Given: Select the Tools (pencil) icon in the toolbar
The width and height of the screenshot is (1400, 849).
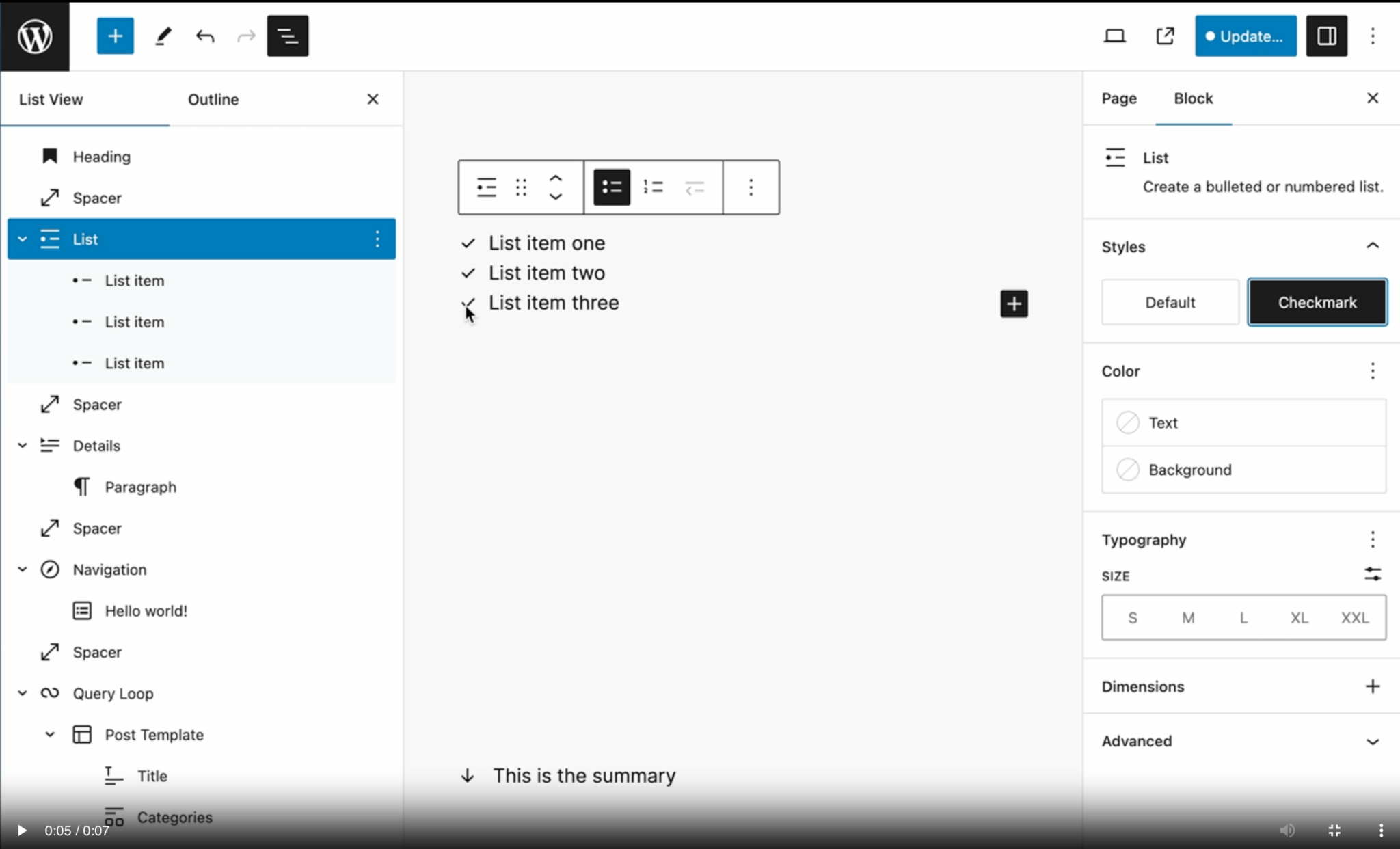Looking at the screenshot, I should point(163,36).
